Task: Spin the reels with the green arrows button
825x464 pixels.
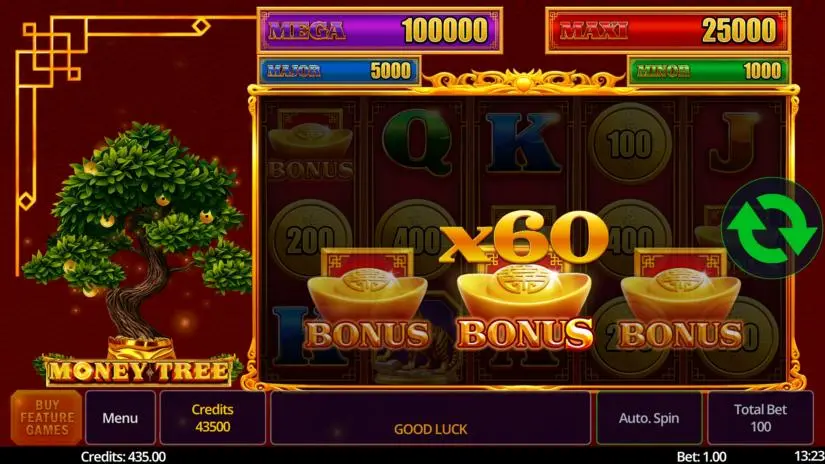Action: [x=772, y=229]
